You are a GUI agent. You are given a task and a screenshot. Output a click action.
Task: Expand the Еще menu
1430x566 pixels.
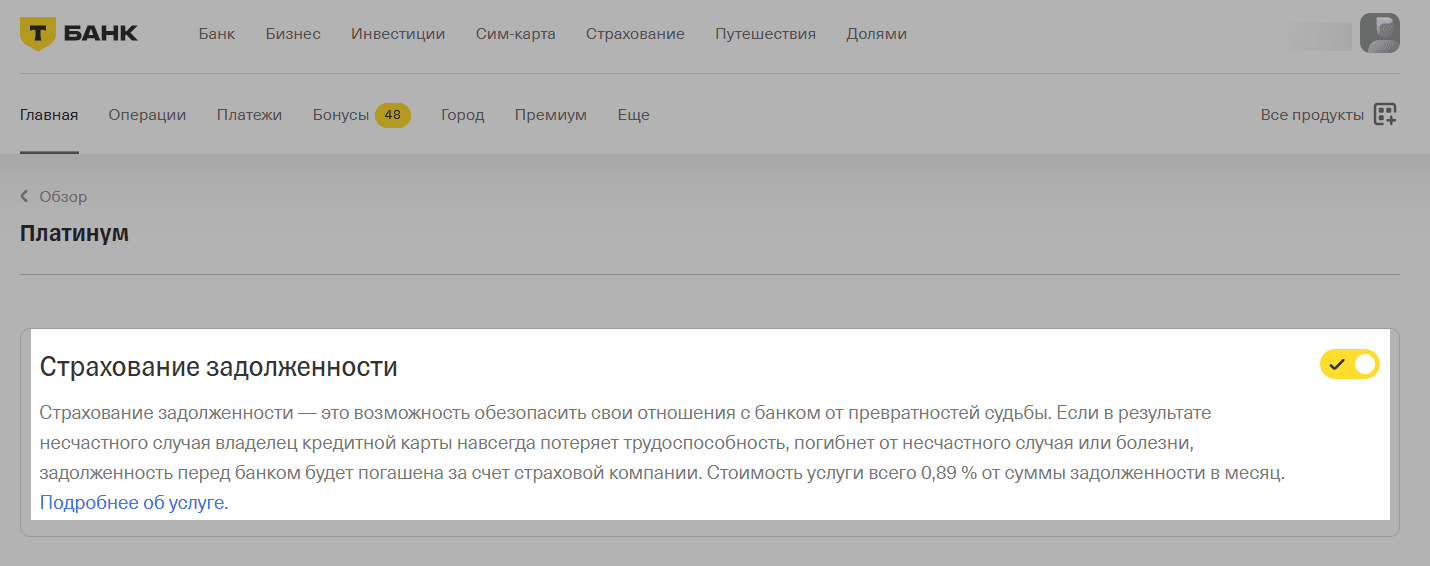click(x=634, y=115)
